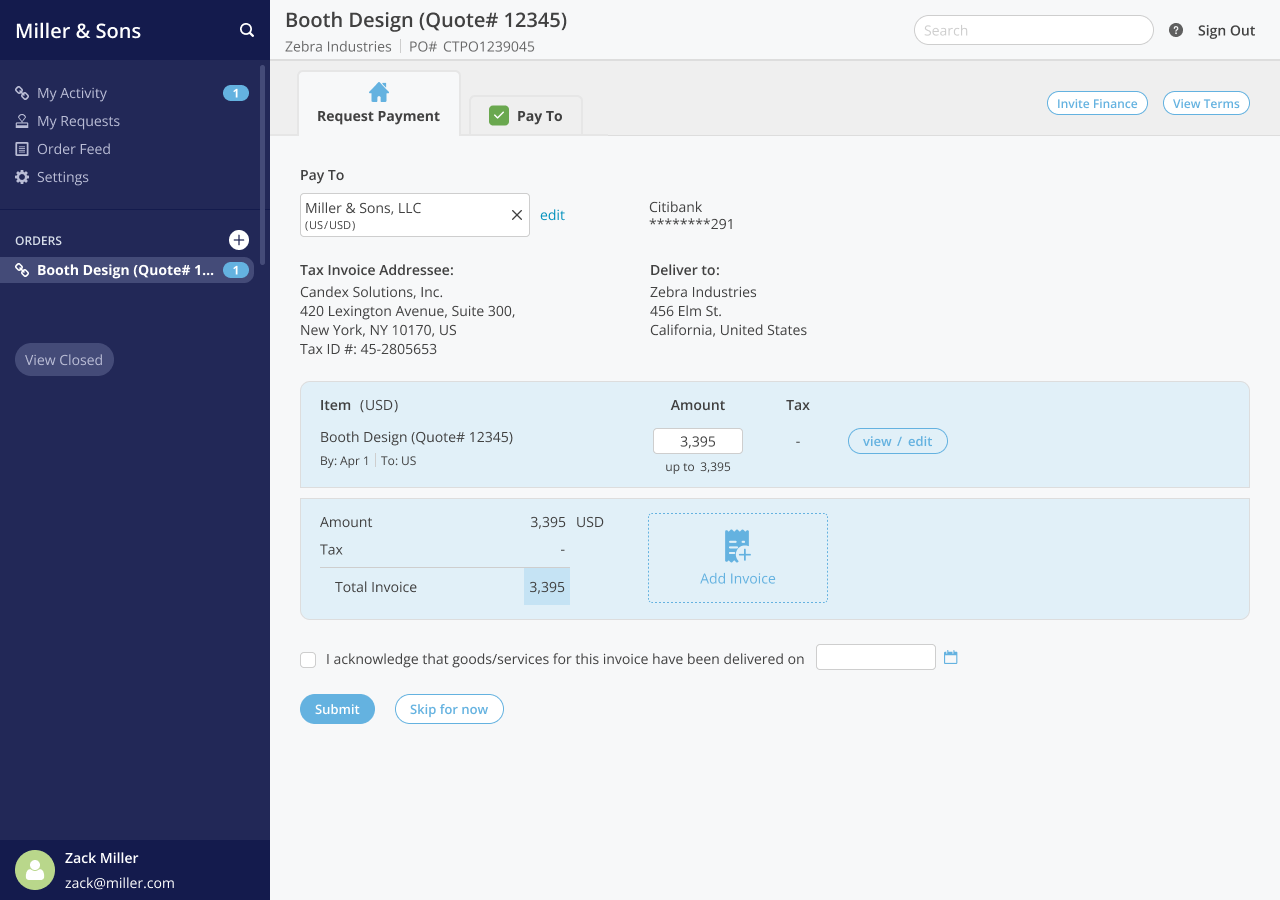This screenshot has width=1280, height=900.
Task: Click the highlighted Total Invoice 3,395 value
Action: pos(547,587)
